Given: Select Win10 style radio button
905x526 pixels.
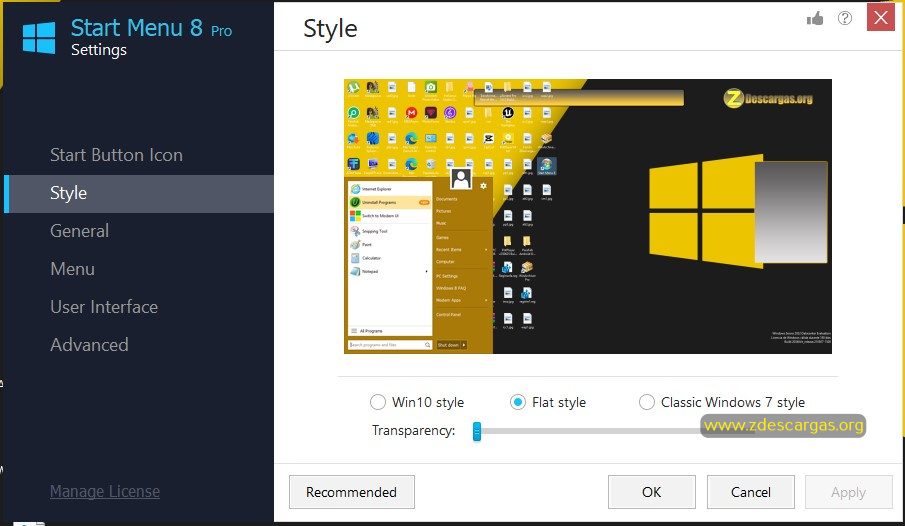Looking at the screenshot, I should pyautogui.click(x=377, y=402).
